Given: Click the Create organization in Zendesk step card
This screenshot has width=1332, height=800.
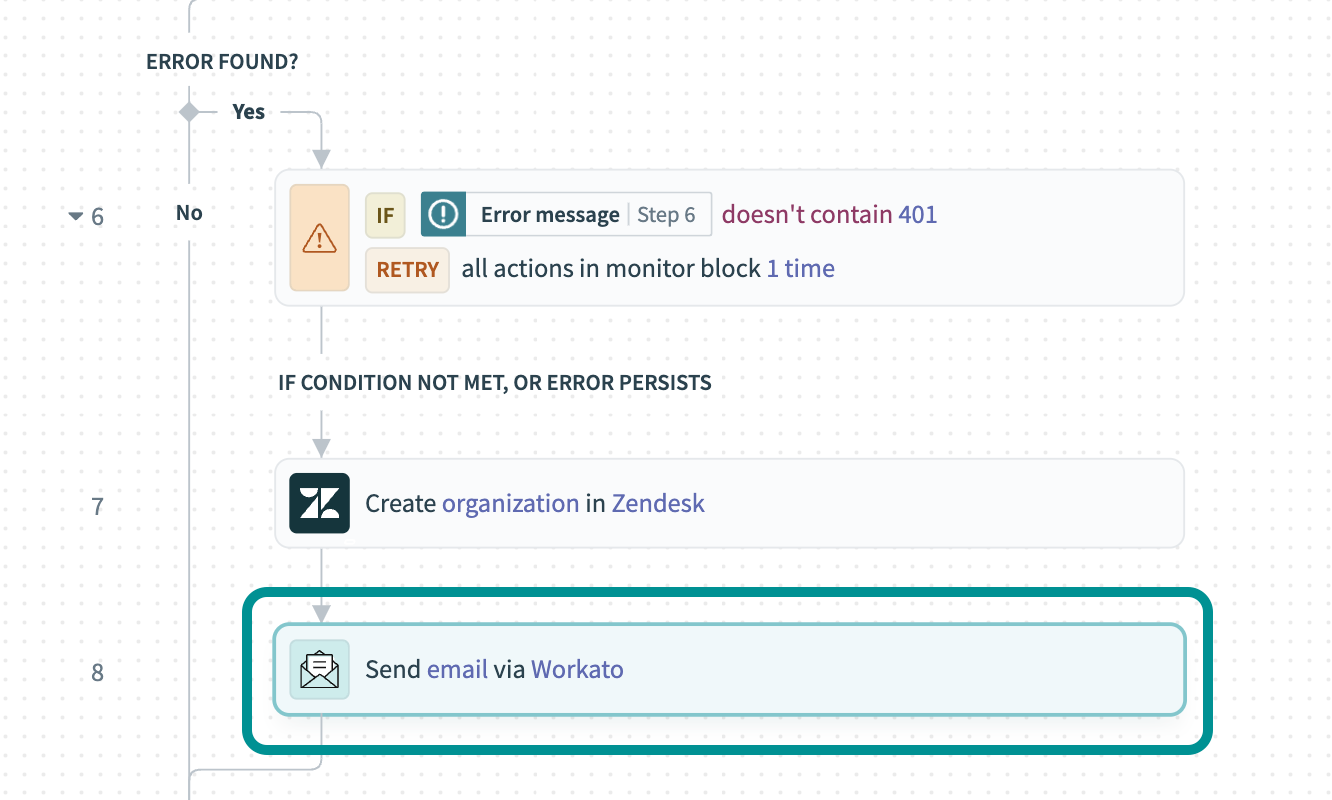Looking at the screenshot, I should (728, 503).
